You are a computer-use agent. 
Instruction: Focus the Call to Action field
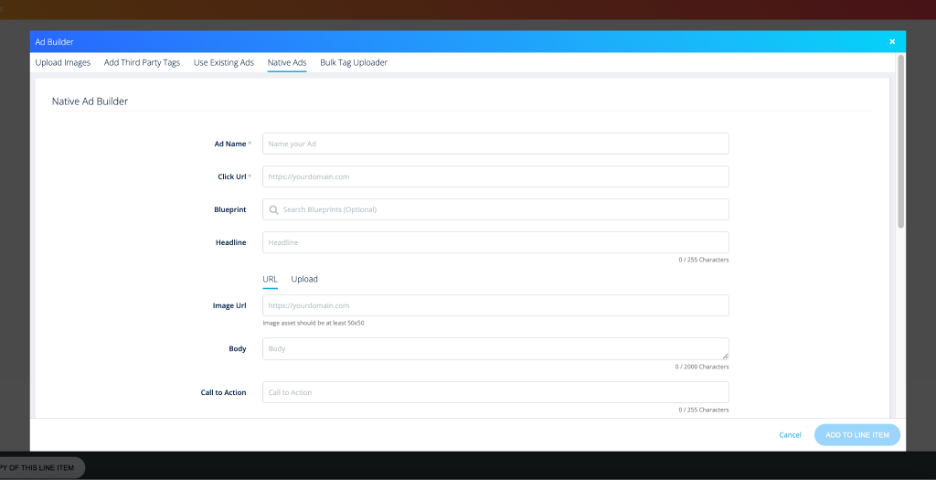495,393
